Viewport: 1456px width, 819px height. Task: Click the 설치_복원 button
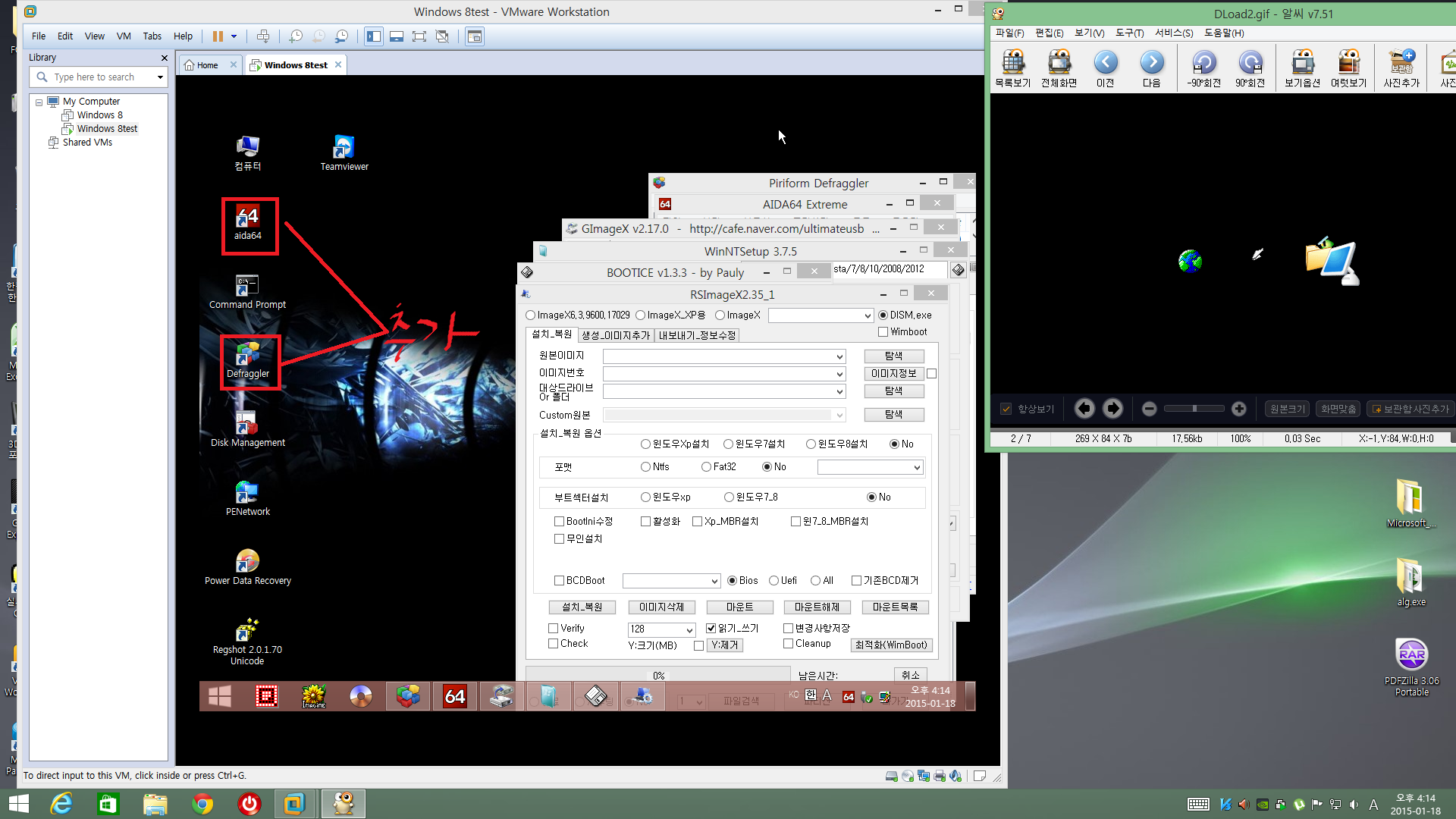coord(582,607)
